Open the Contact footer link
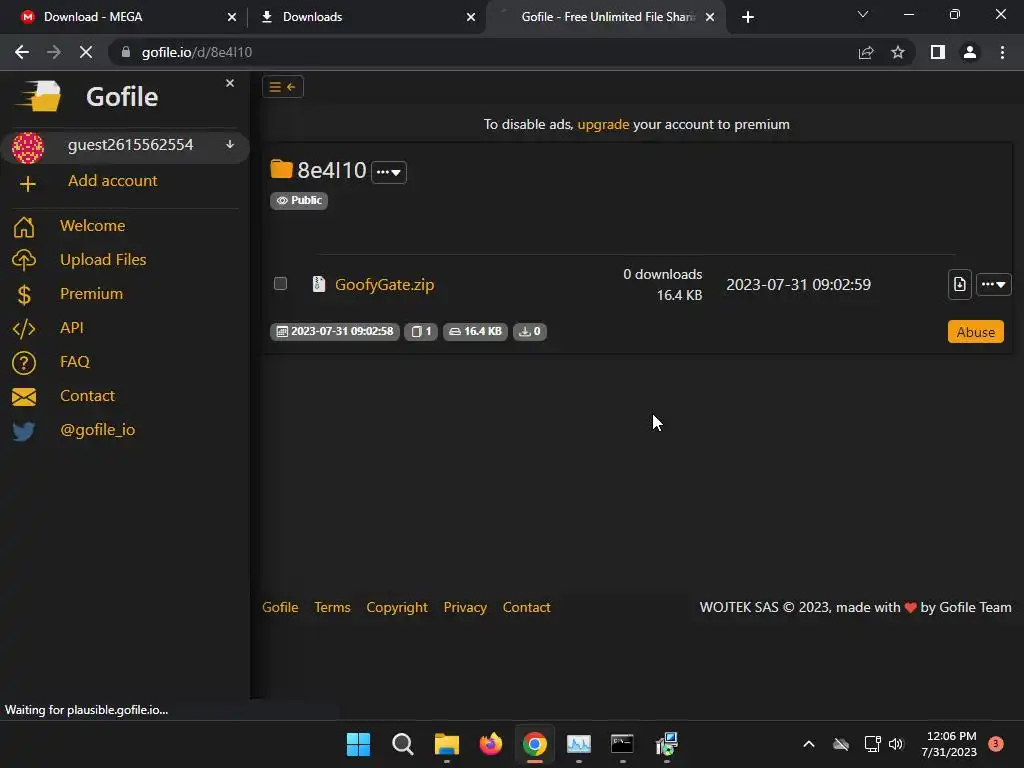Image resolution: width=1024 pixels, height=768 pixels. 526,607
